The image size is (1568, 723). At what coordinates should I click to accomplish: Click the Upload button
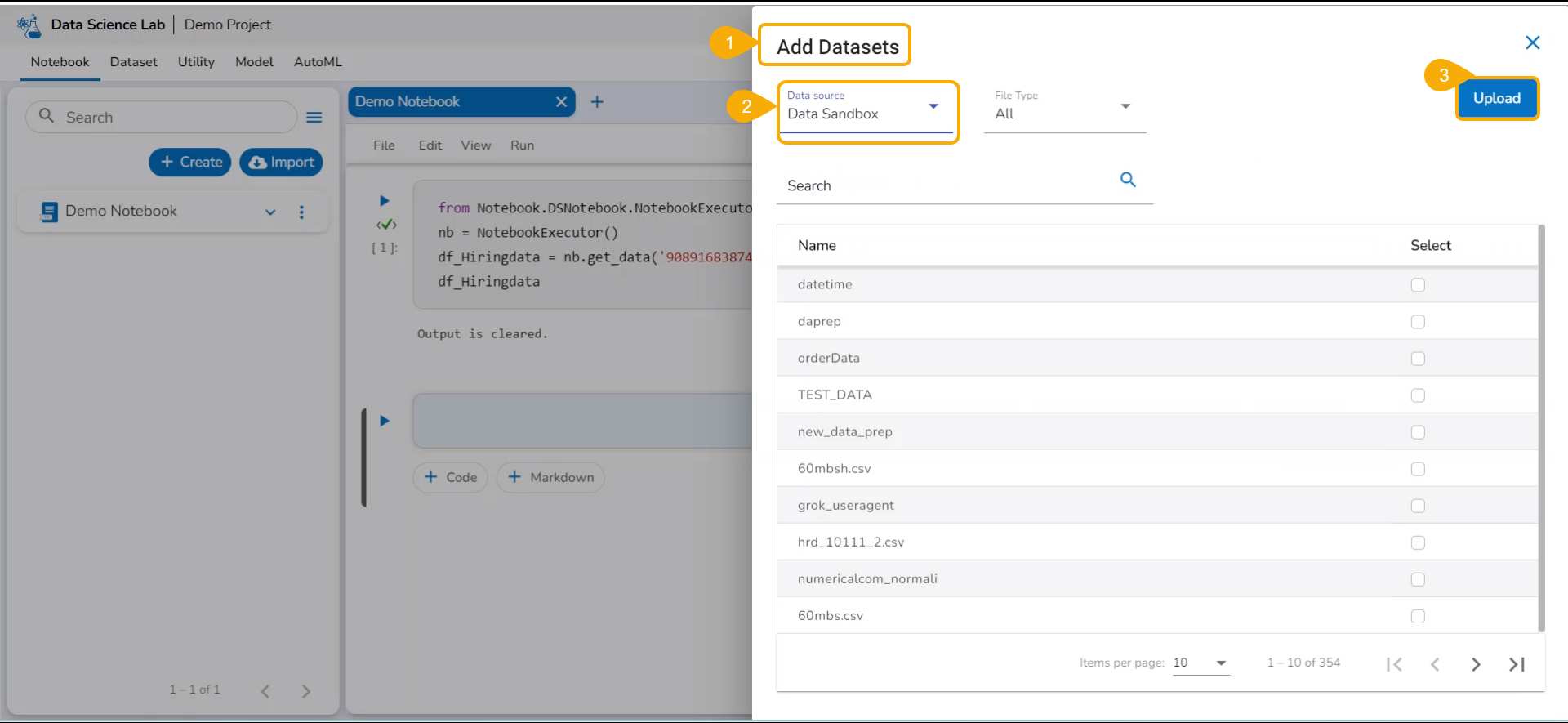tap(1496, 98)
